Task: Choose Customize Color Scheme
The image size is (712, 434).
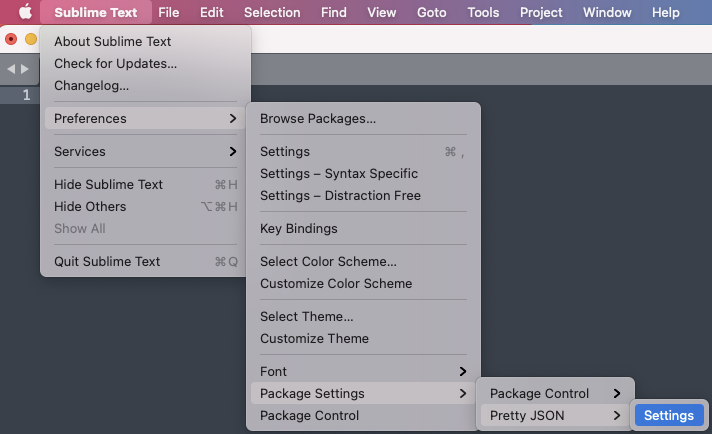Action: [363, 283]
